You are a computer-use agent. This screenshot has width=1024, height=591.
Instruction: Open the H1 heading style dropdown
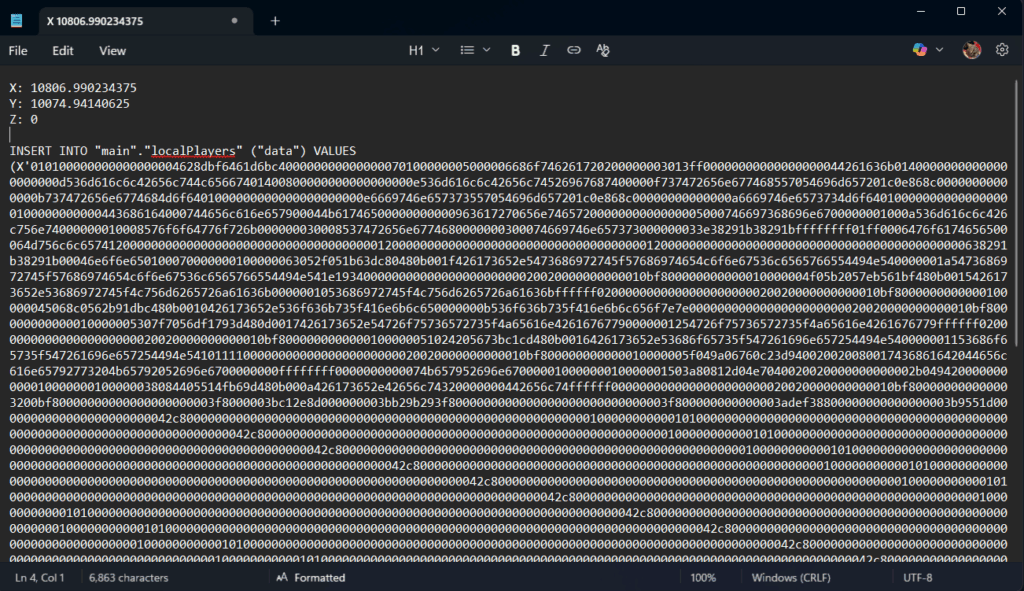point(423,50)
